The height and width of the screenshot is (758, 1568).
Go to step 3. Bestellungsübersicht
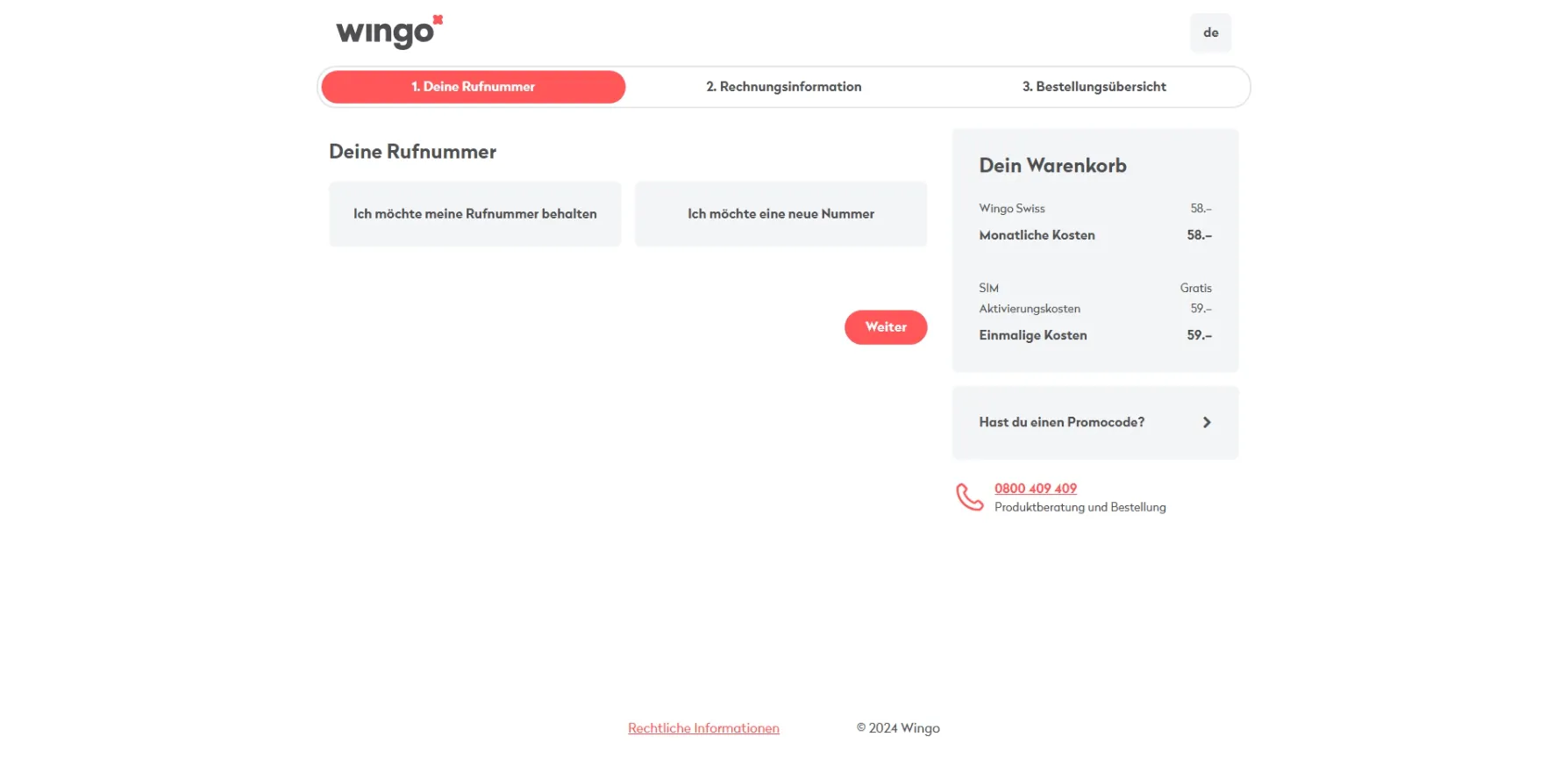(x=1094, y=87)
